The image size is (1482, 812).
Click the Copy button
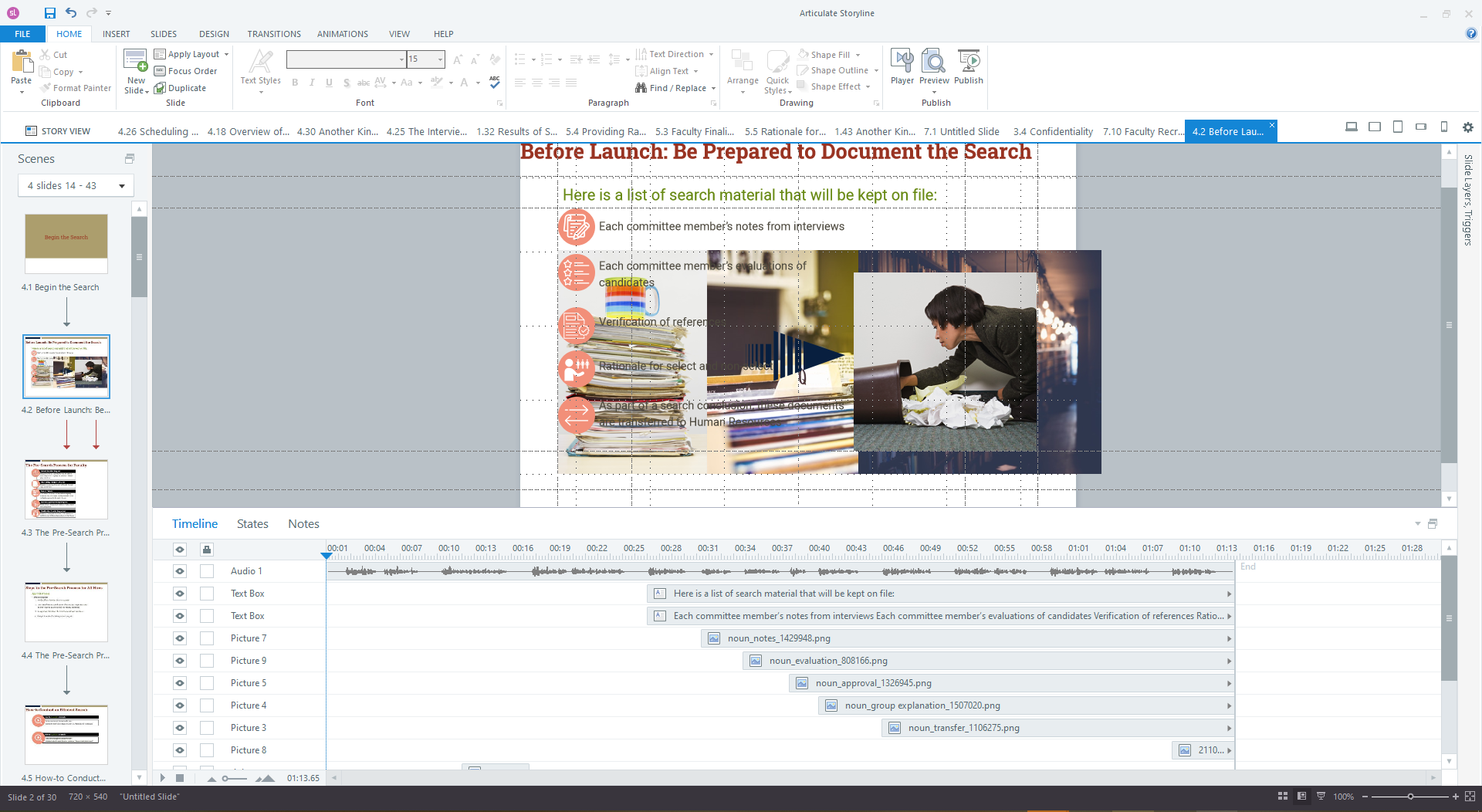tap(62, 72)
